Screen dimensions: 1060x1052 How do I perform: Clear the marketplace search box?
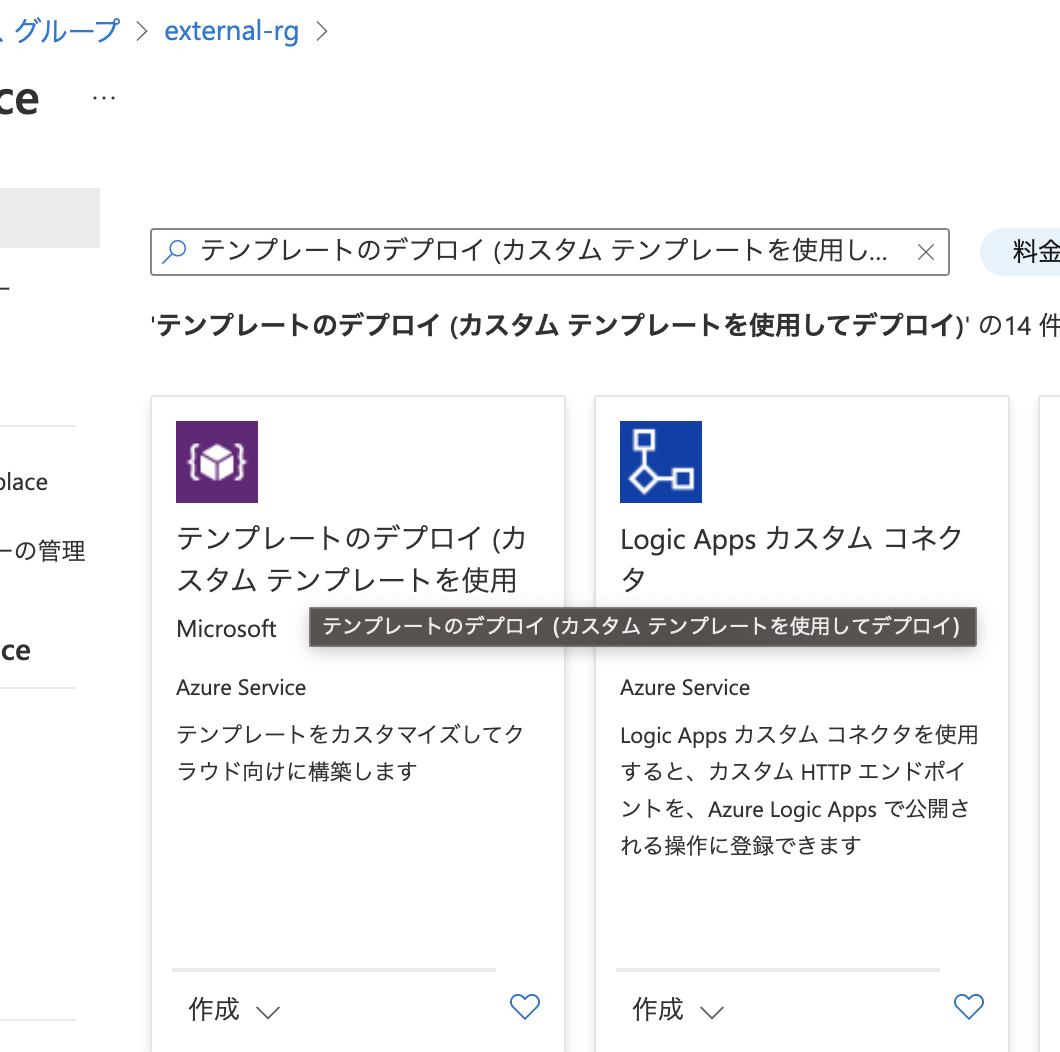tap(925, 252)
